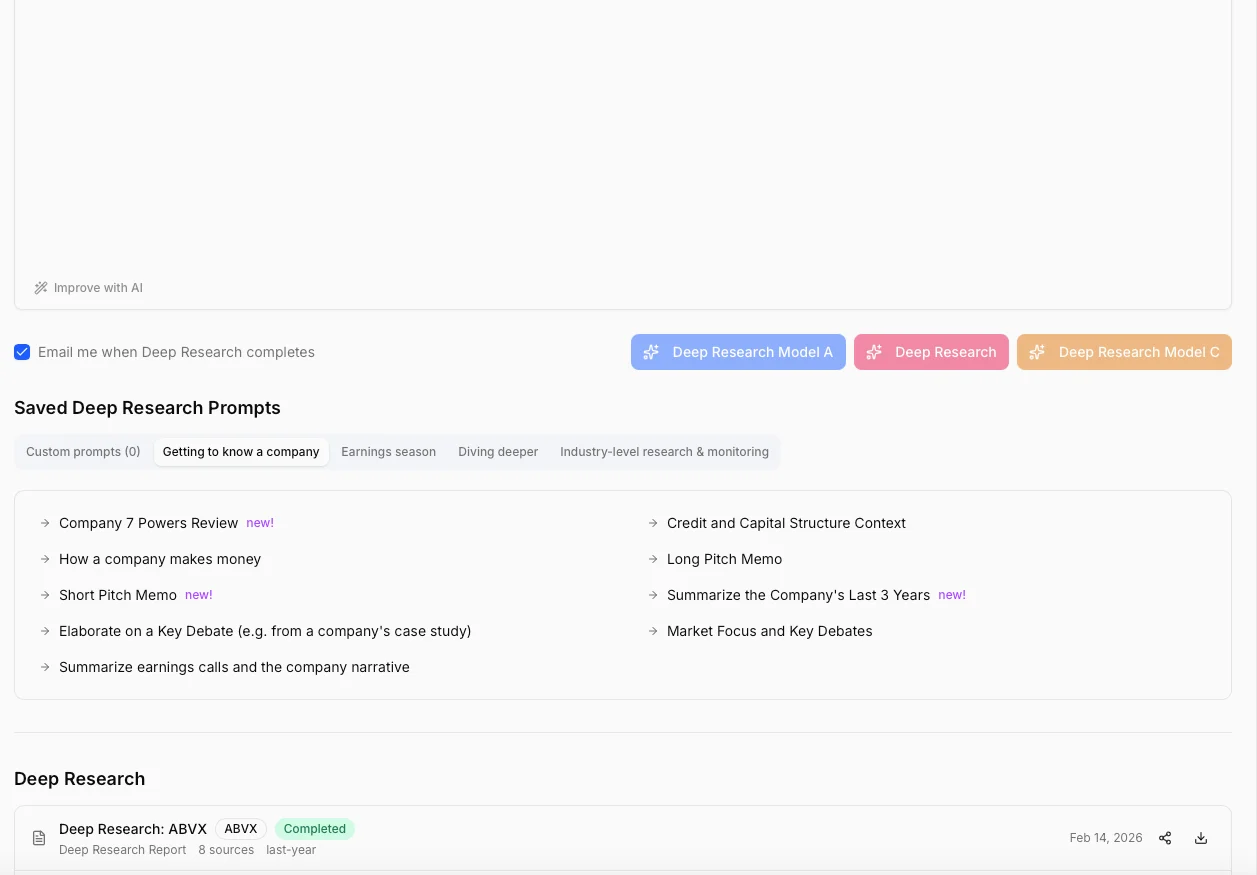Click the Deep Research button
This screenshot has height=875, width=1257.
click(x=931, y=352)
